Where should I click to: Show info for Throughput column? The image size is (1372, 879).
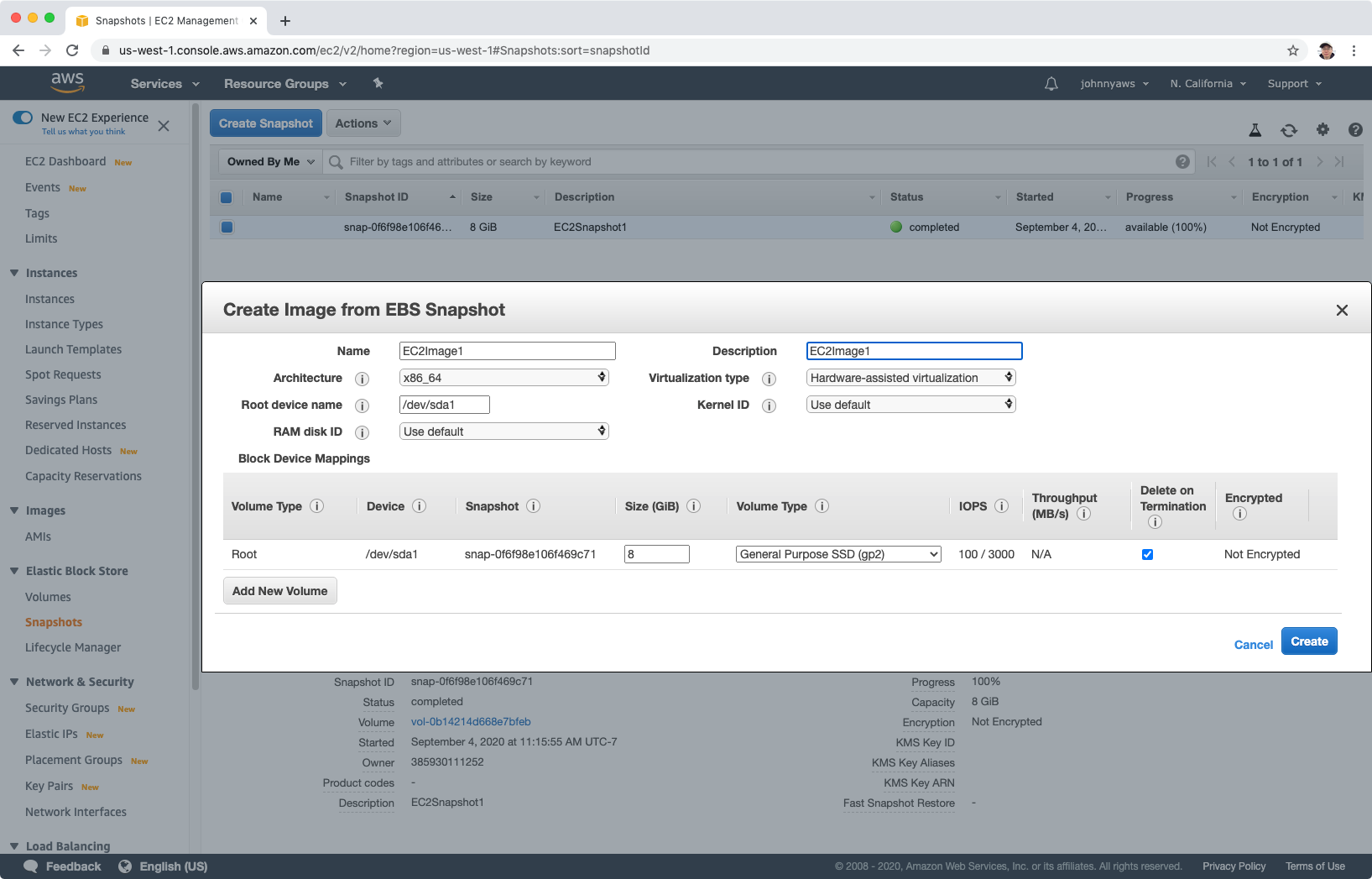(x=1083, y=514)
